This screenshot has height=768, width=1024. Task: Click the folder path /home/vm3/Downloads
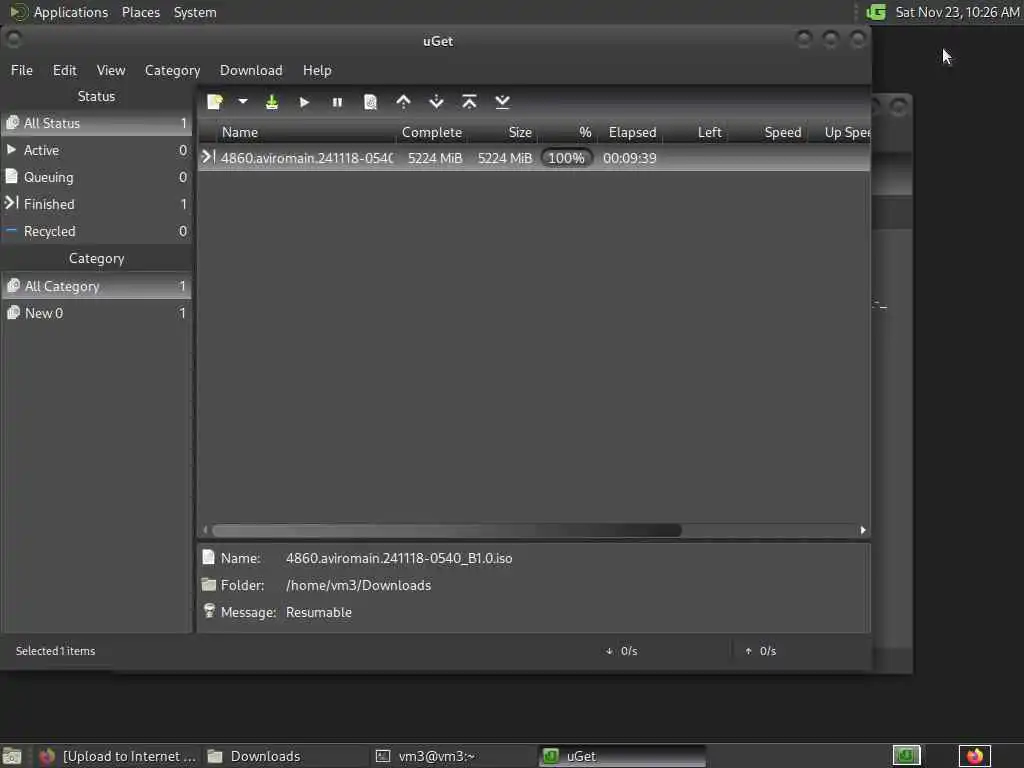pos(359,585)
